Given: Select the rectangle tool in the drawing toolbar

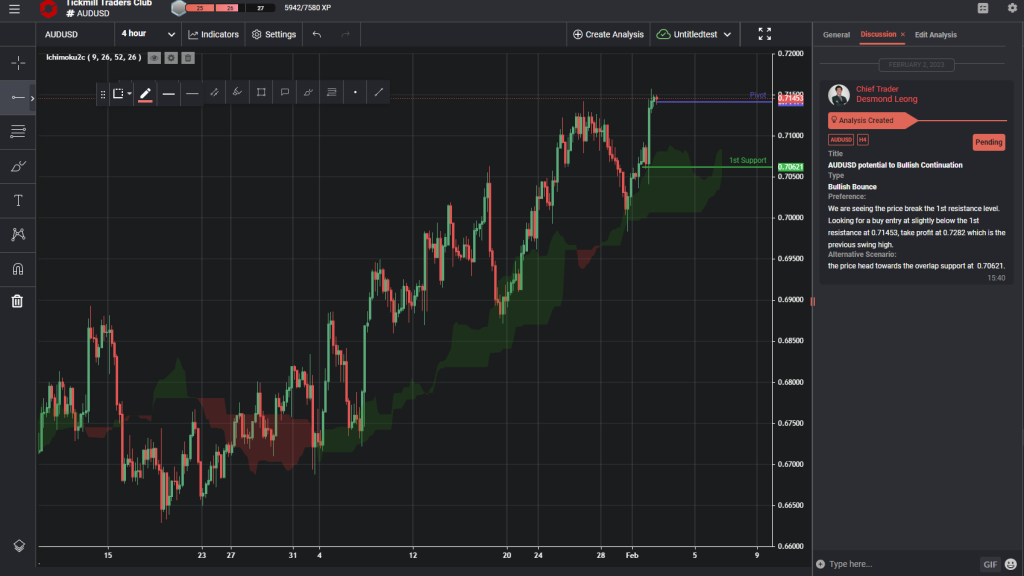Looking at the screenshot, I should (x=261, y=92).
